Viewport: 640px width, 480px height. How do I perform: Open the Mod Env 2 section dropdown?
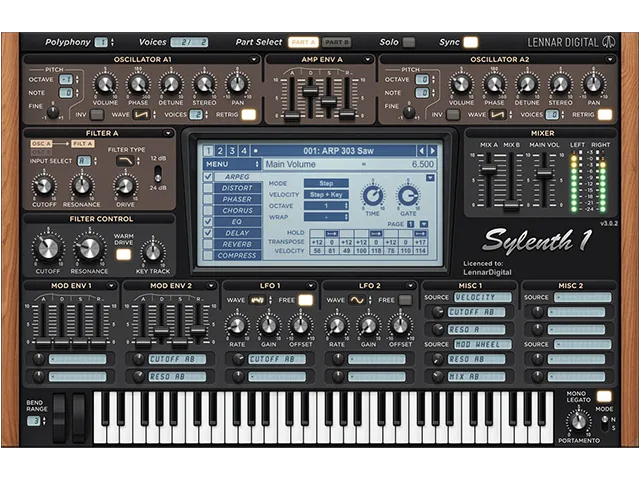[x=211, y=286]
